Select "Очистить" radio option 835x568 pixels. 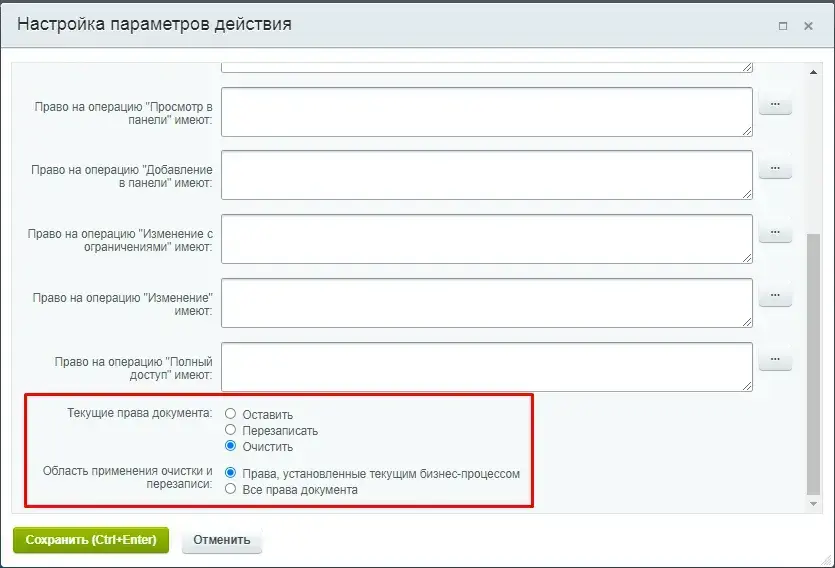click(x=230, y=446)
